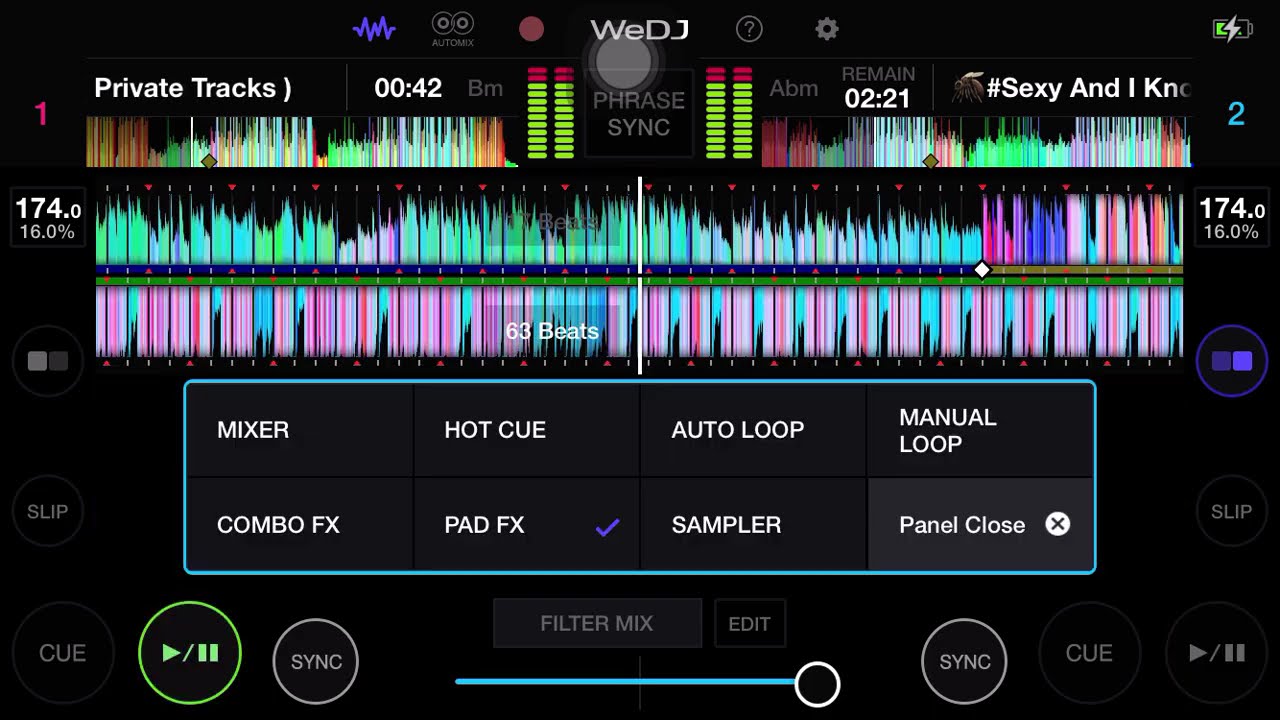Viewport: 1280px width, 720px height.
Task: Toggle deck 1 elapsed time 00:42
Action: coord(408,88)
